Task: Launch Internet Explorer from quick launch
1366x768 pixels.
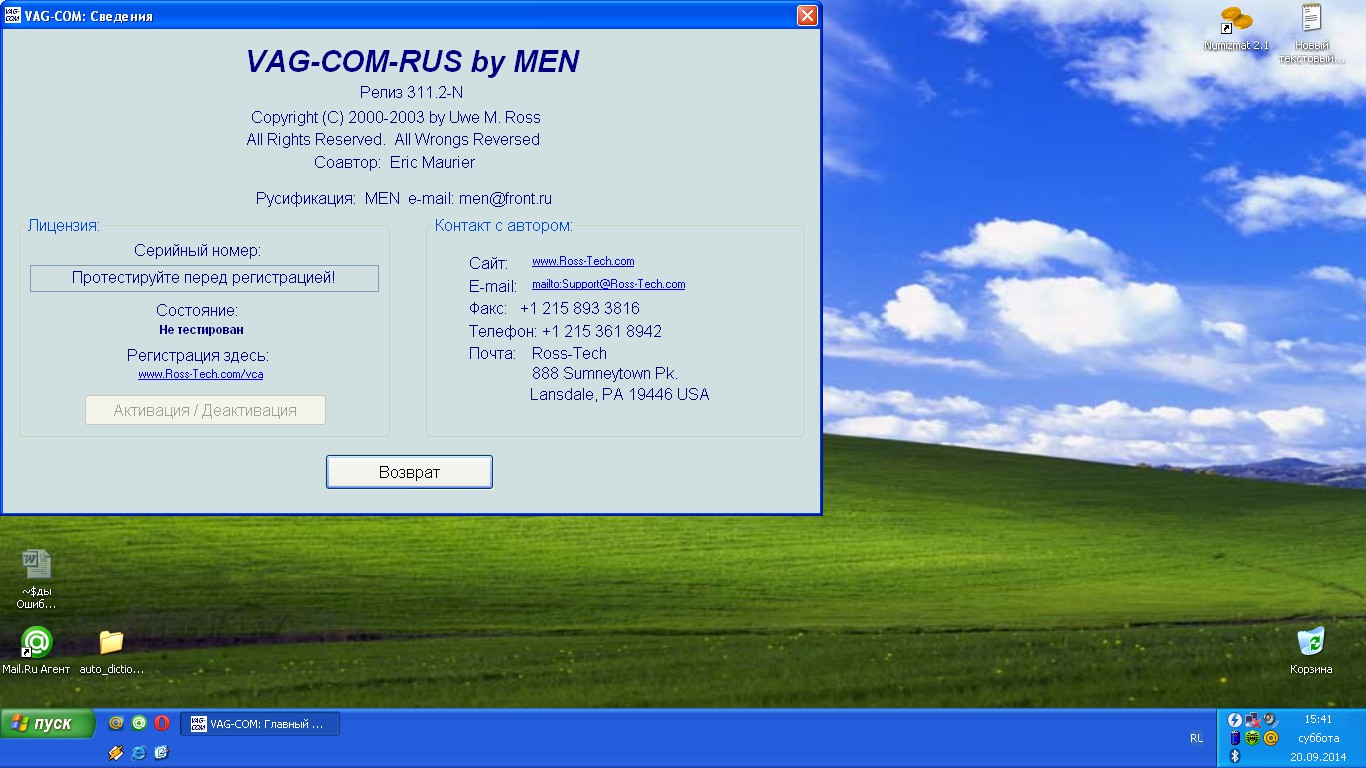Action: coord(139,752)
